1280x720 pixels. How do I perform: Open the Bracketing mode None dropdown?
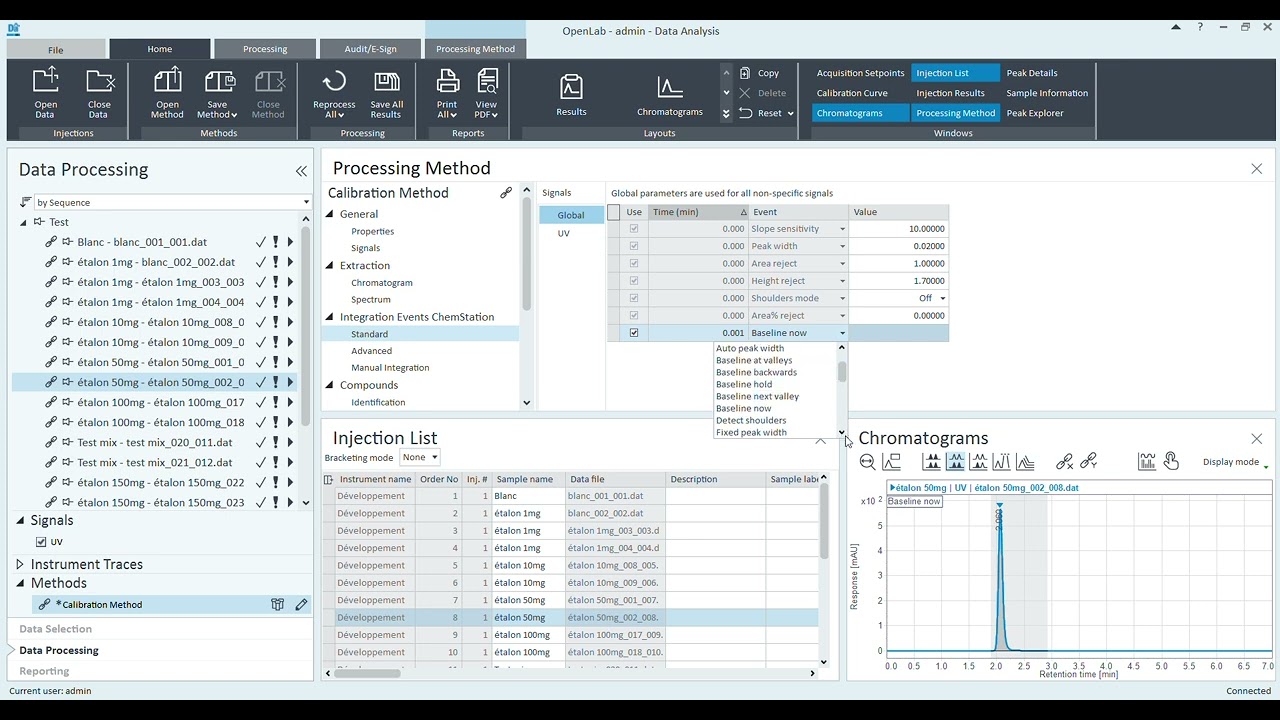pos(420,457)
